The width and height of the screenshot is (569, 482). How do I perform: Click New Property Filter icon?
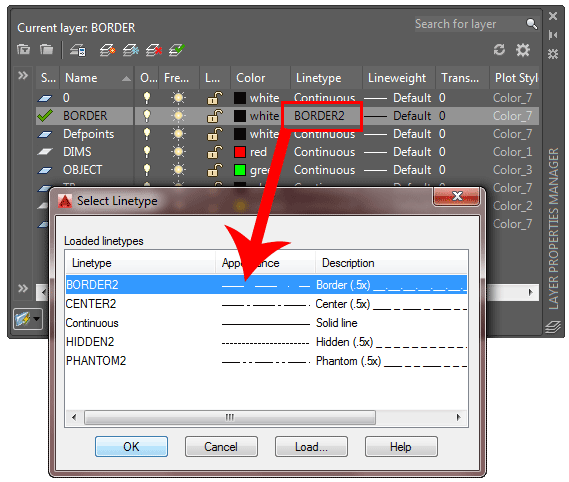tap(24, 49)
